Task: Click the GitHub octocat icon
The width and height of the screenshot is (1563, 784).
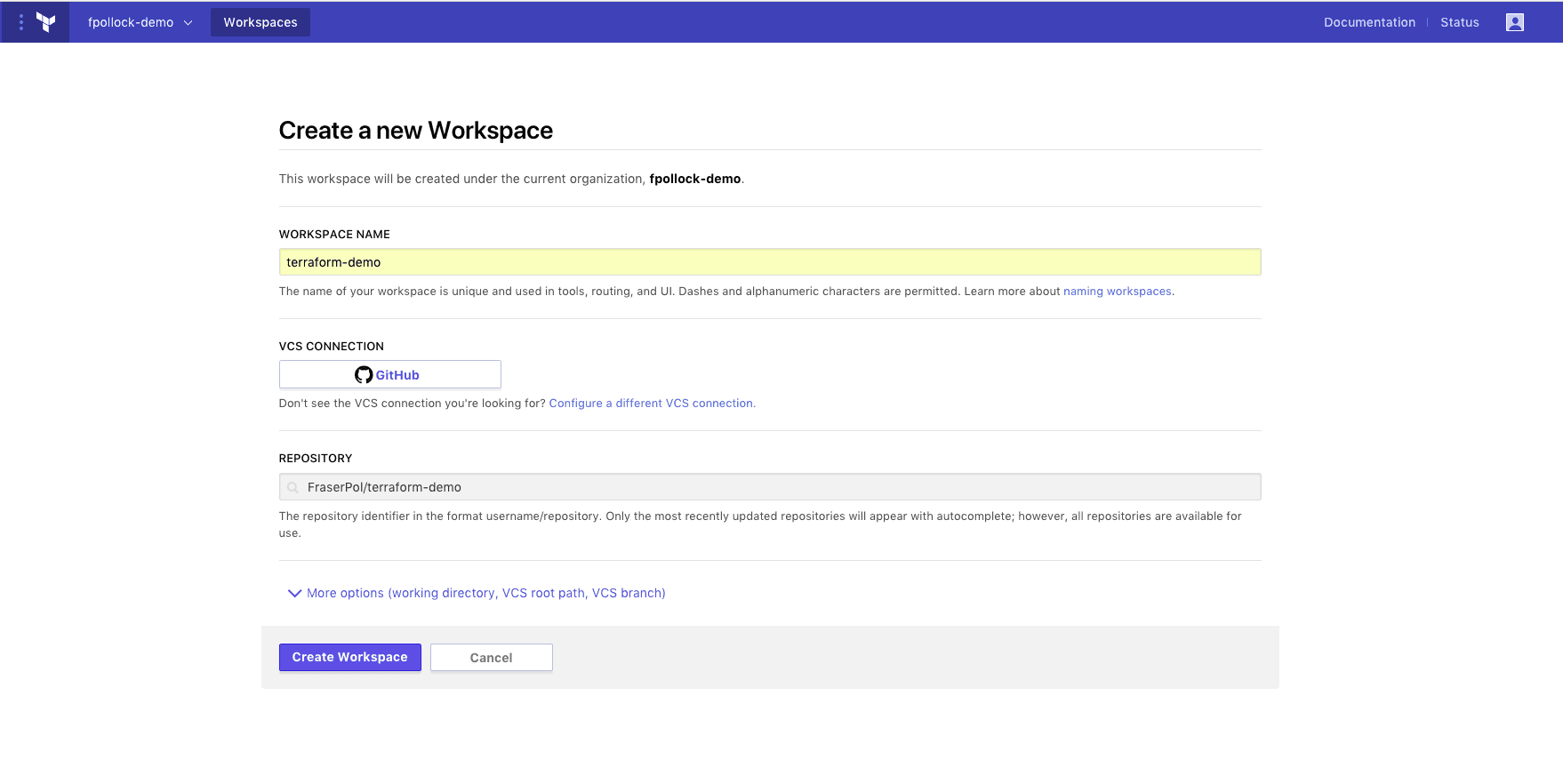Action: (x=364, y=375)
